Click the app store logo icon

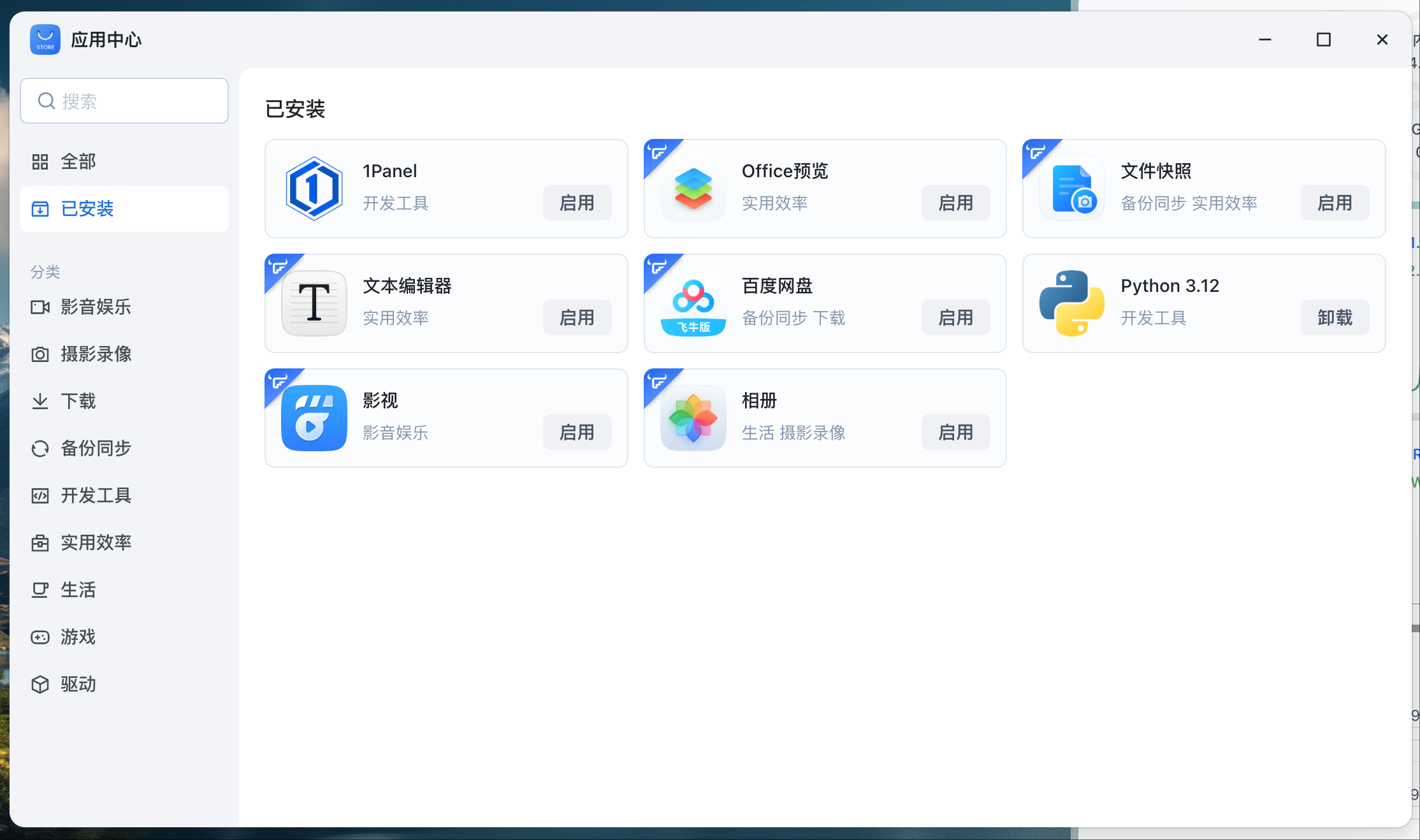pyautogui.click(x=45, y=40)
